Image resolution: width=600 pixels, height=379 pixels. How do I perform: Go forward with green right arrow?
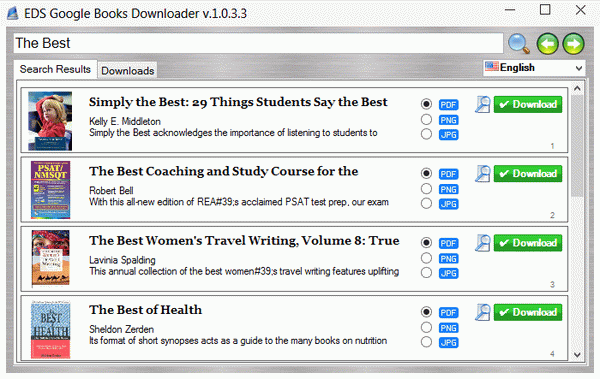[573, 44]
